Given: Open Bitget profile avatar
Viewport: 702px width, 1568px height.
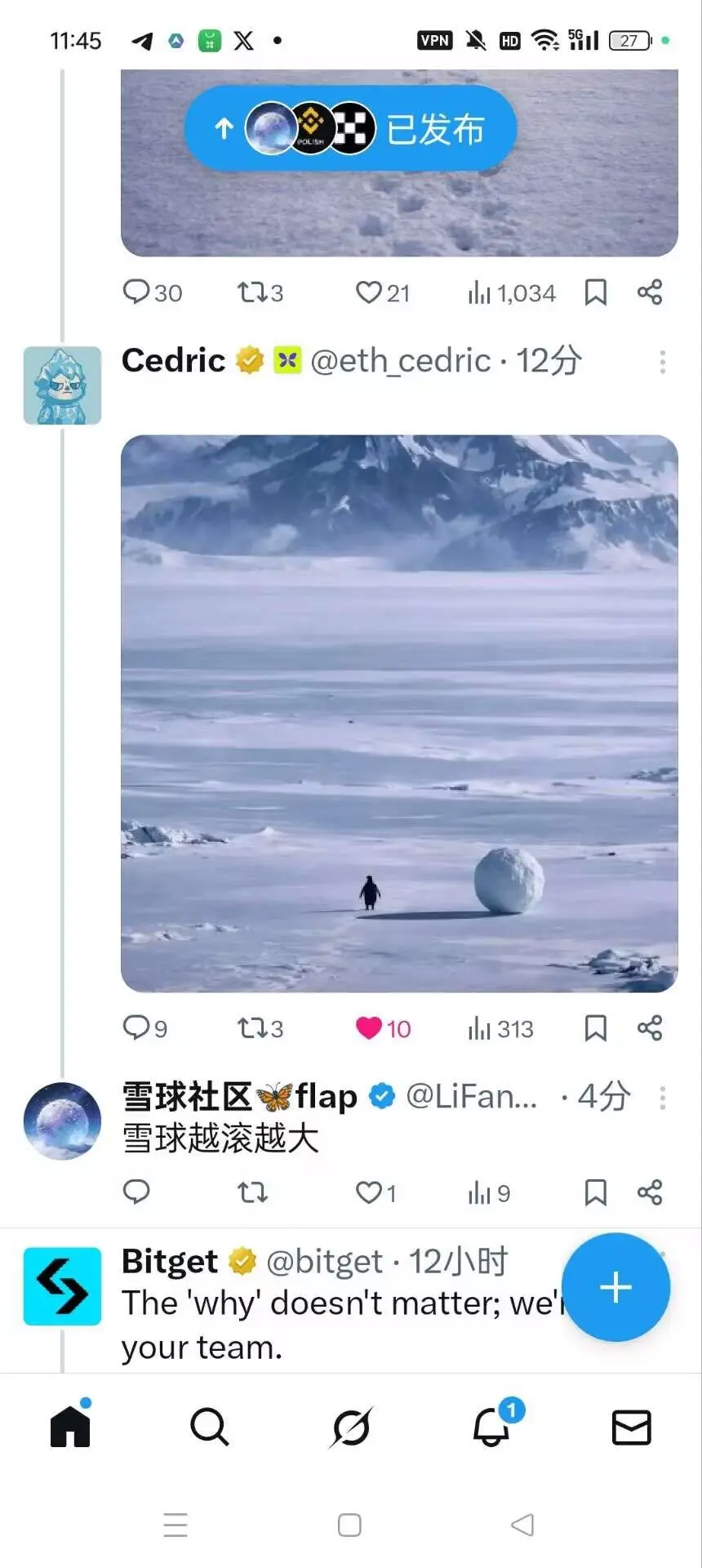Looking at the screenshot, I should (x=62, y=1286).
